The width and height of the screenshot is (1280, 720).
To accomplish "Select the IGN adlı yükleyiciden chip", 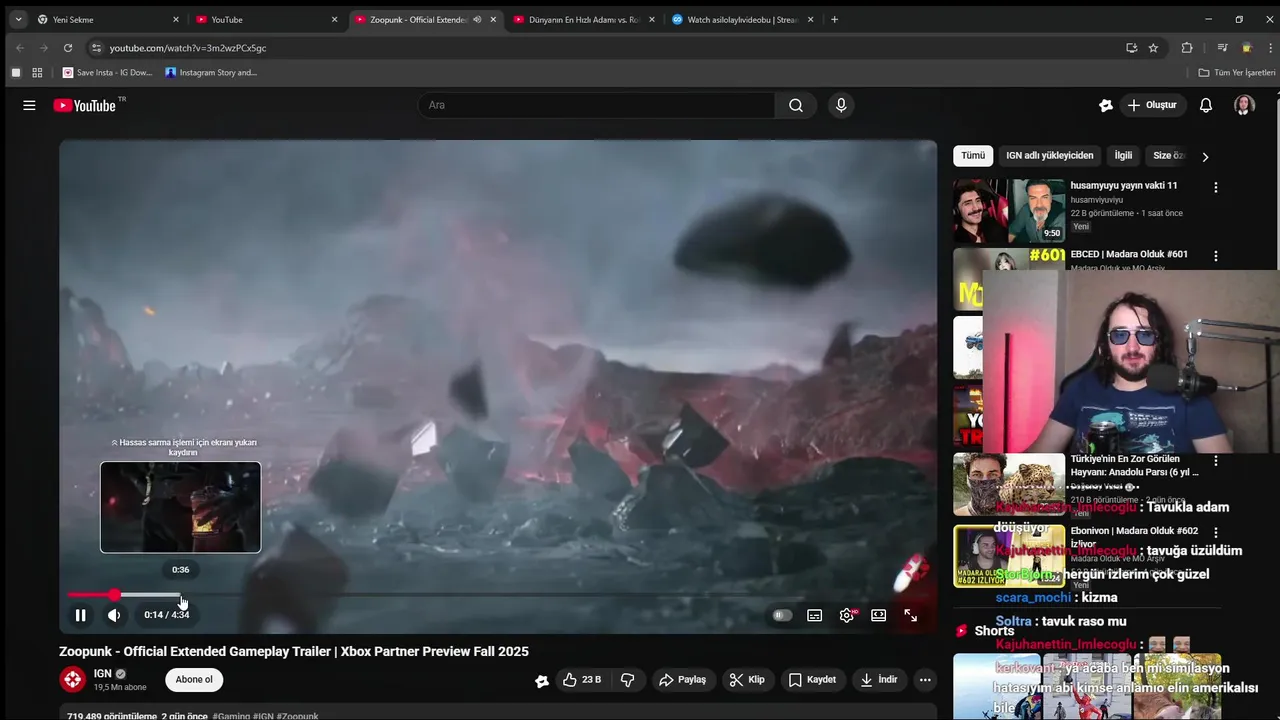I will pos(1049,156).
